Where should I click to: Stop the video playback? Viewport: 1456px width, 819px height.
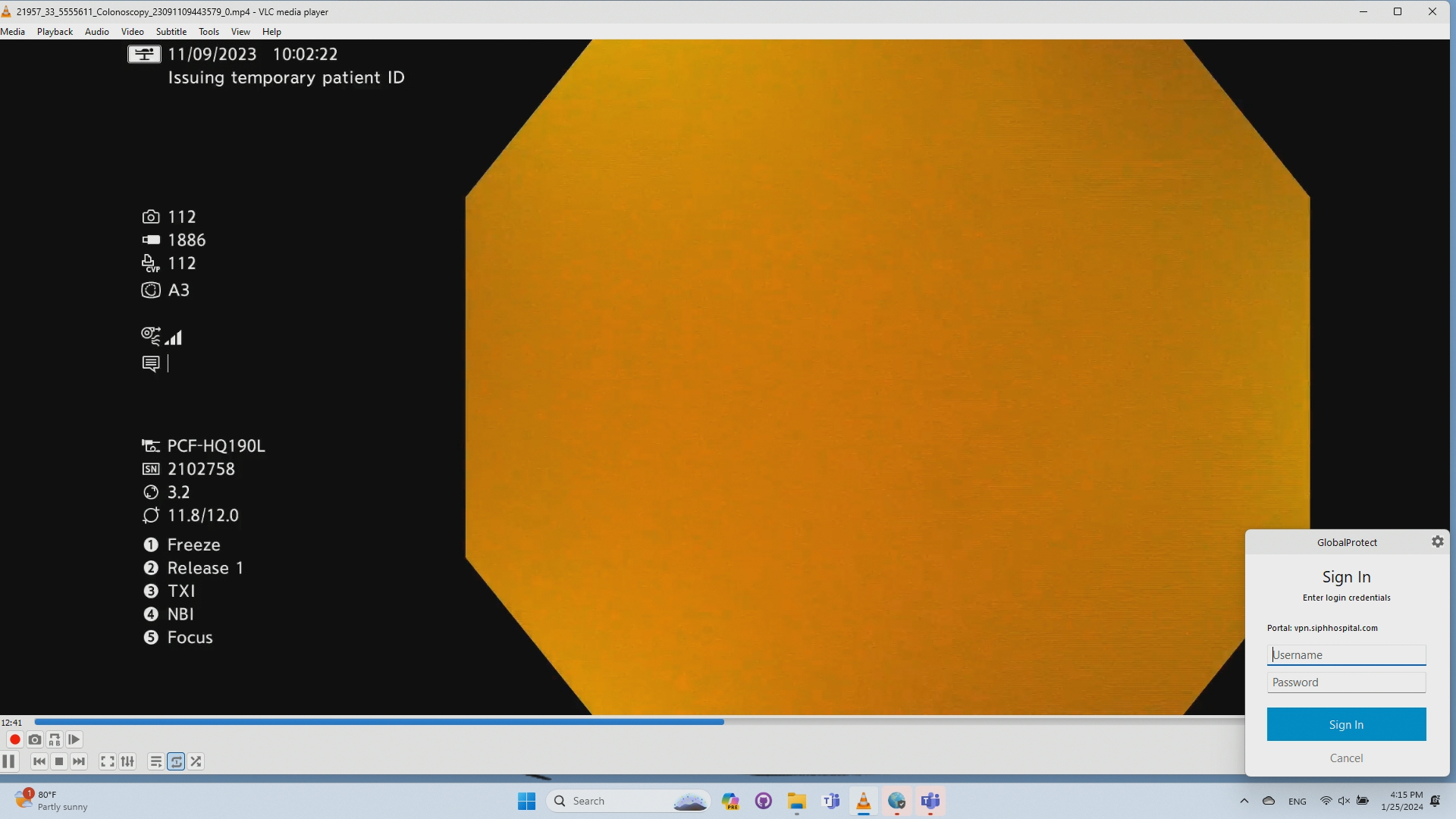point(59,761)
